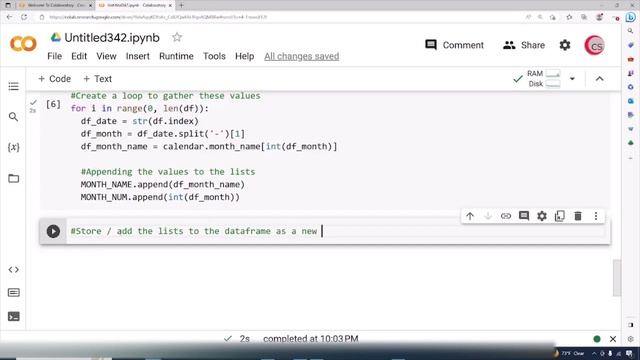The image size is (640, 360).
Task: Open the cell editor settings gear
Action: (x=542, y=216)
